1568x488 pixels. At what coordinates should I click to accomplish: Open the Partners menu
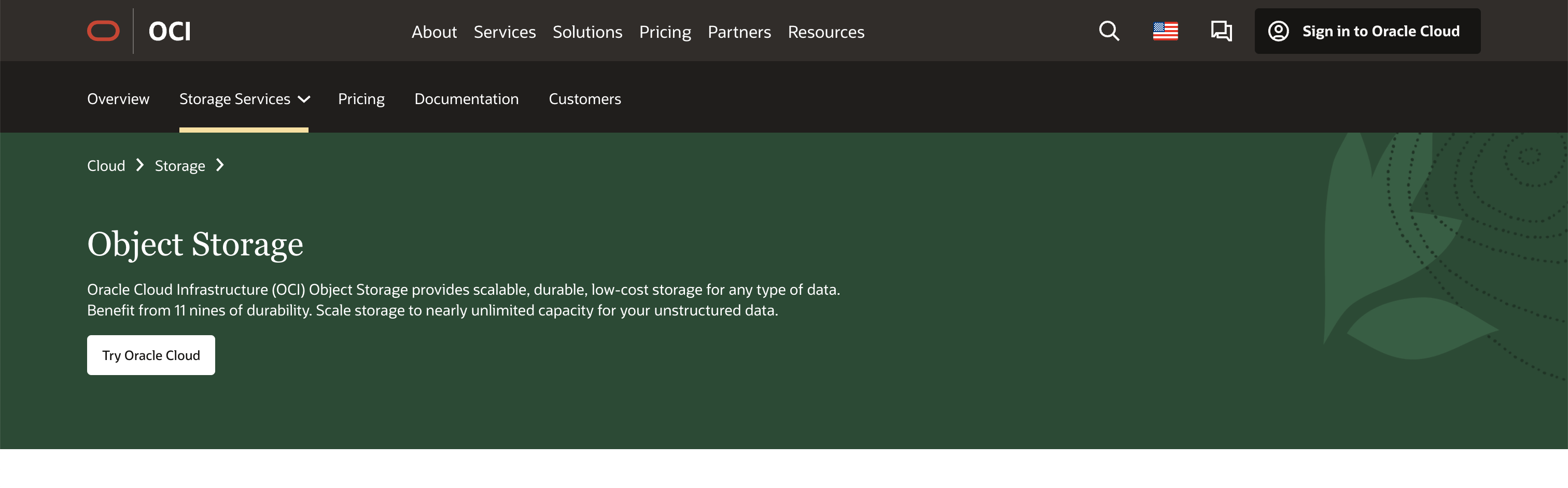pyautogui.click(x=739, y=32)
